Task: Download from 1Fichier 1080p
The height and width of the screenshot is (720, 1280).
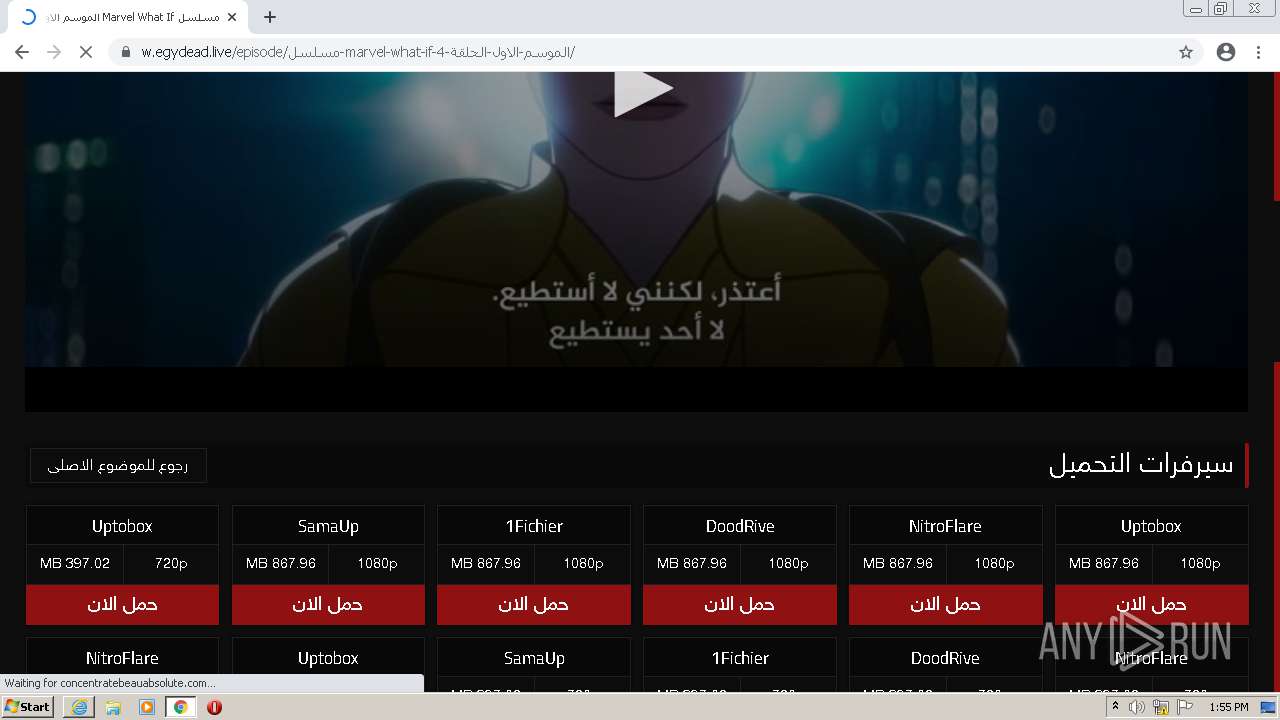Action: 534,604
